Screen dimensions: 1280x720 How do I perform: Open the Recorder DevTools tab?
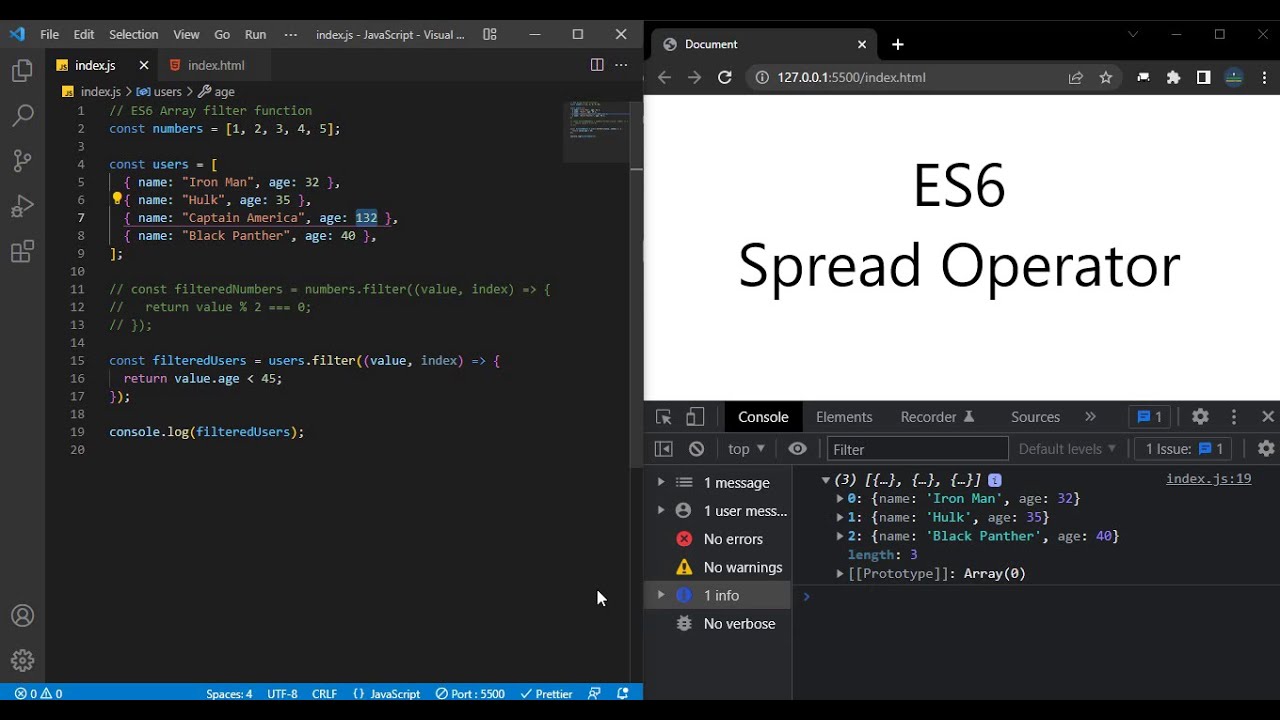pos(937,417)
